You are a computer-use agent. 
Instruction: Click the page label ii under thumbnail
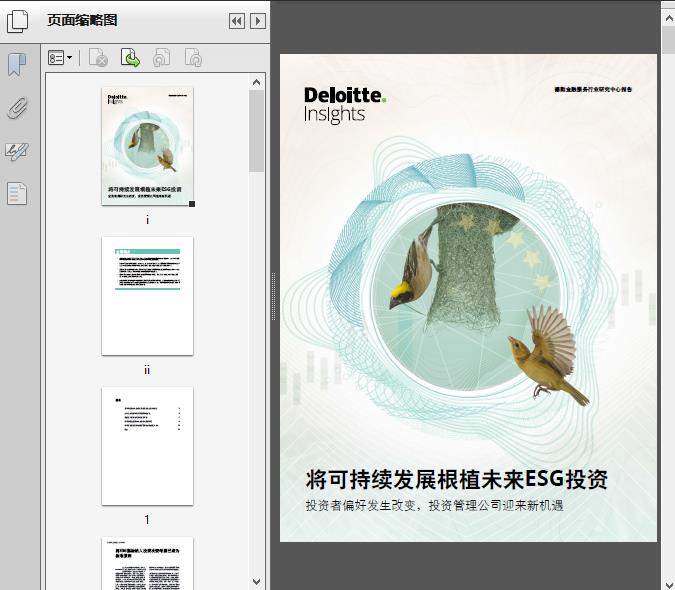147,370
